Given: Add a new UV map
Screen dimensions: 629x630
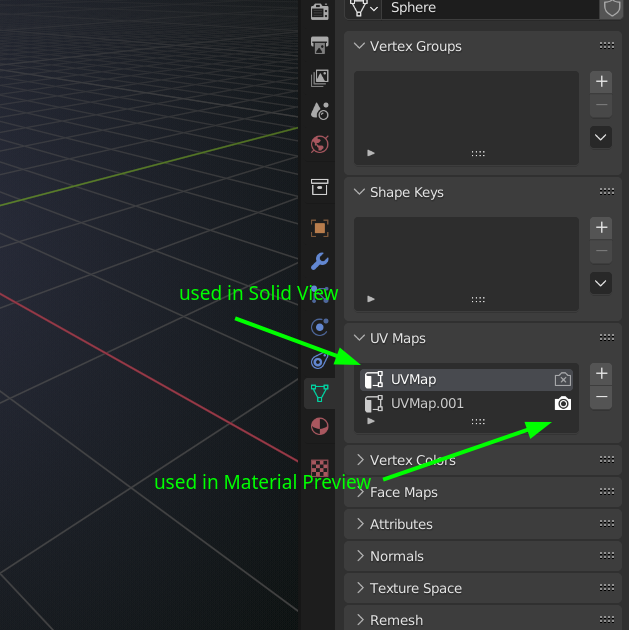Looking at the screenshot, I should click(601, 374).
